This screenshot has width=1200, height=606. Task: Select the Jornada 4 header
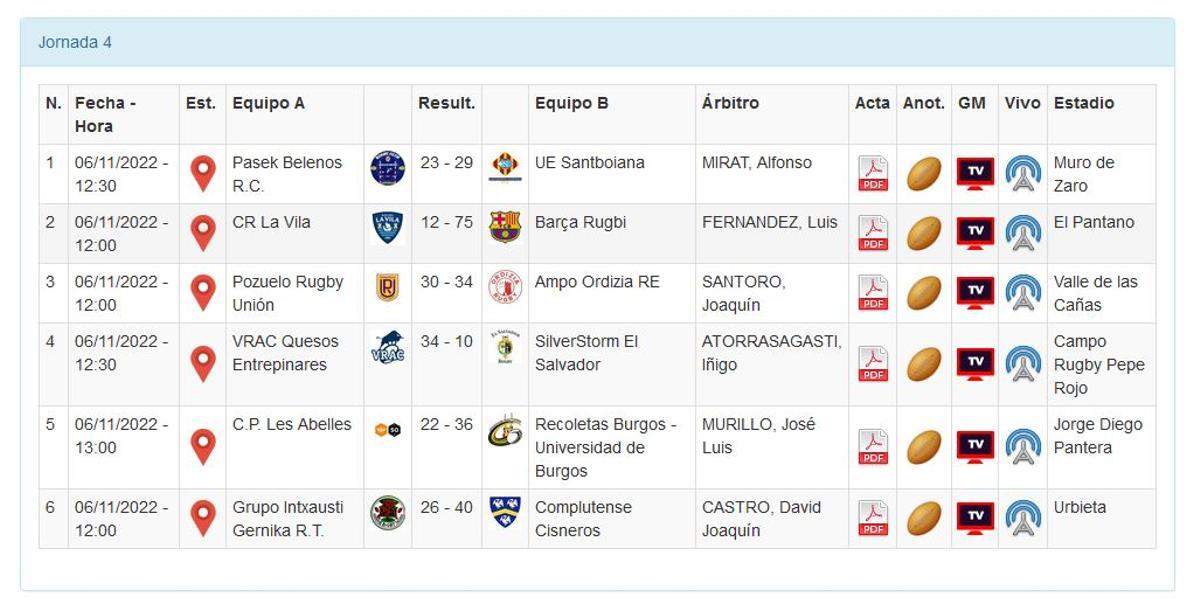75,43
